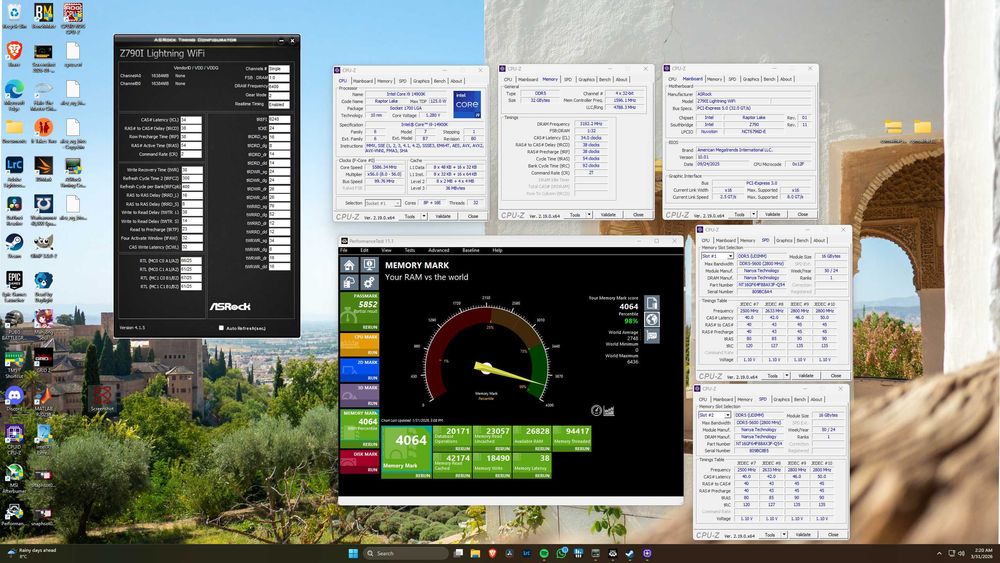Open the system information monitor icon in PerformanceTest
This screenshot has width=1000, height=563.
coord(369,265)
